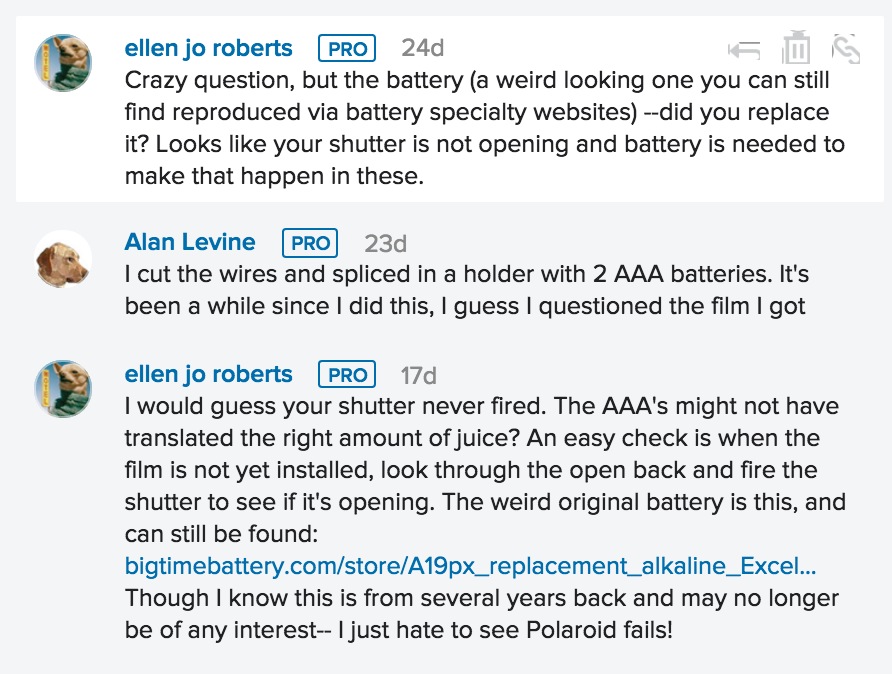The width and height of the screenshot is (892, 674).
Task: Click ellen jo roberts' avatar on 17d comment
Action: point(64,389)
